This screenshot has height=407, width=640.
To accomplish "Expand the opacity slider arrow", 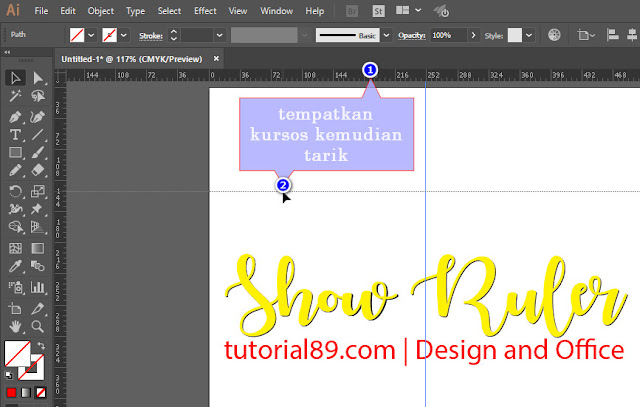I will pos(473,35).
